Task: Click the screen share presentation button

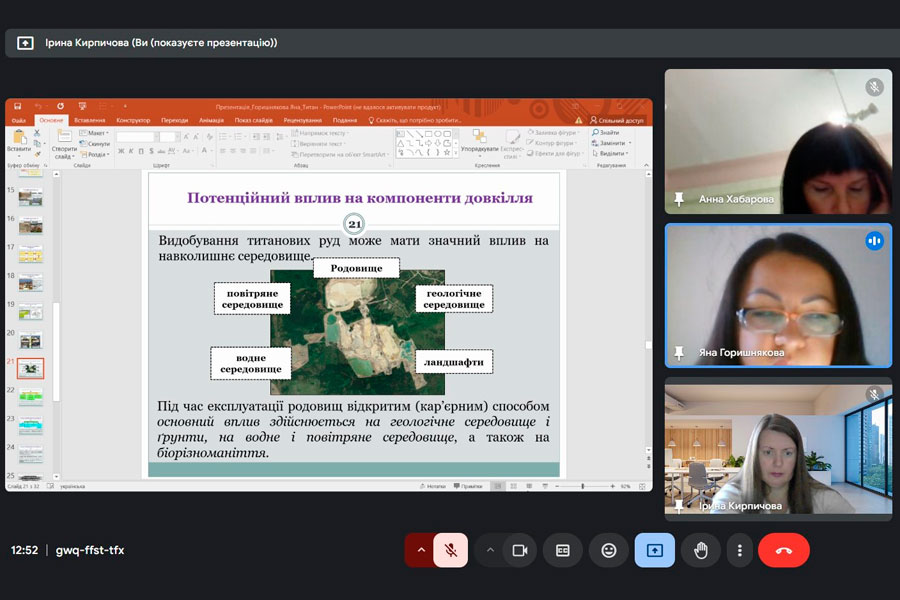Action: tap(654, 550)
